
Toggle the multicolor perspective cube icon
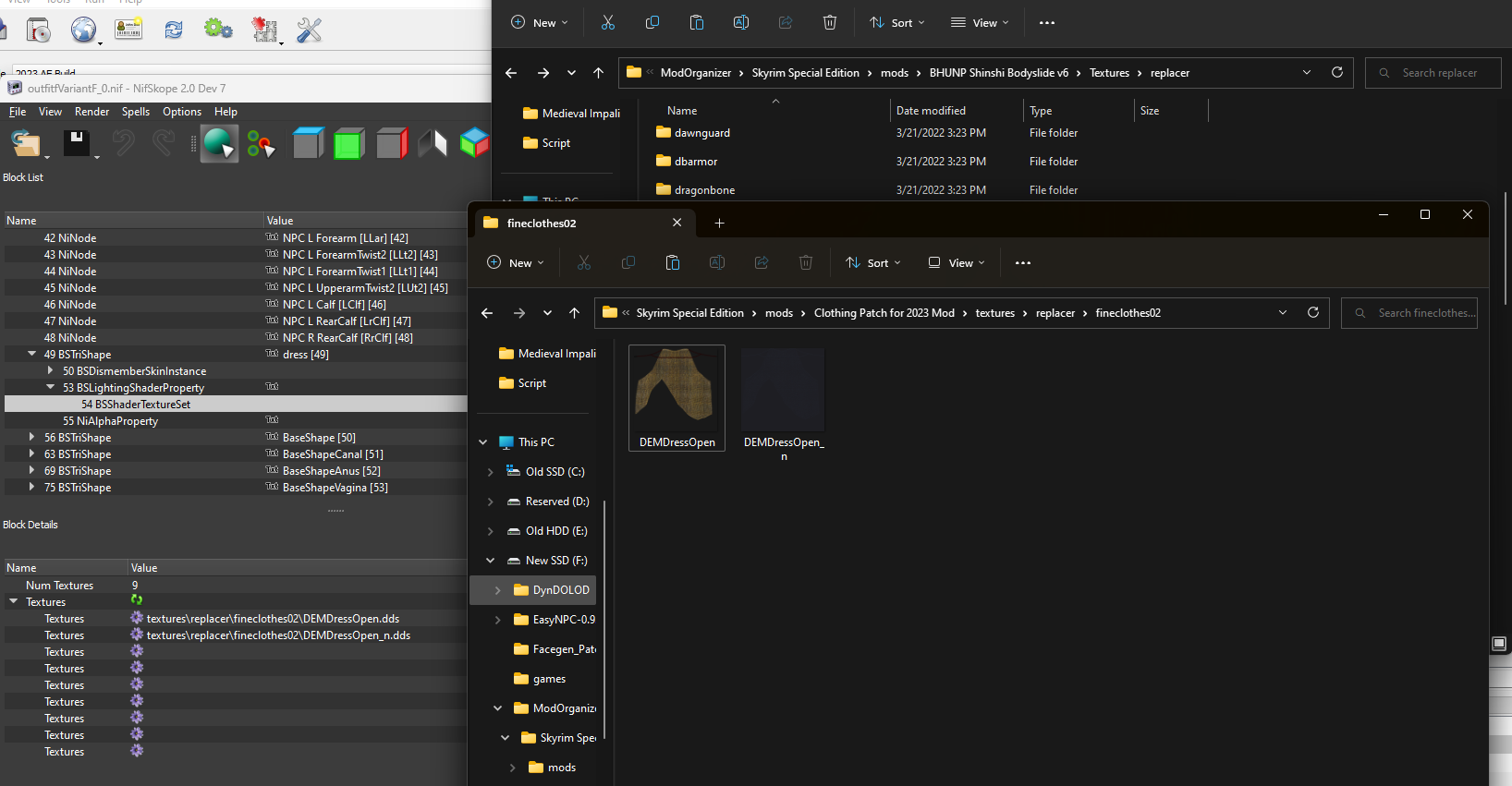pyautogui.click(x=474, y=143)
